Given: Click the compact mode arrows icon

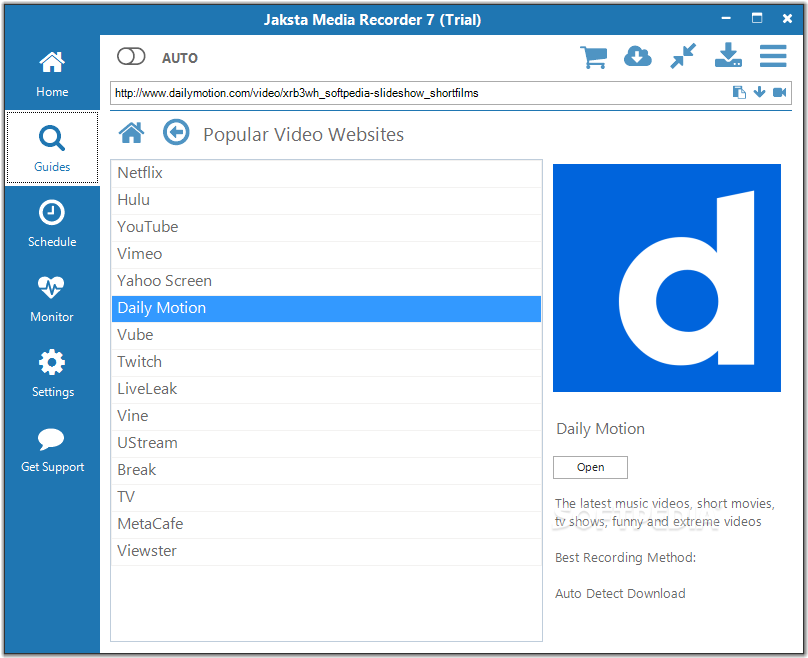Looking at the screenshot, I should tap(683, 56).
